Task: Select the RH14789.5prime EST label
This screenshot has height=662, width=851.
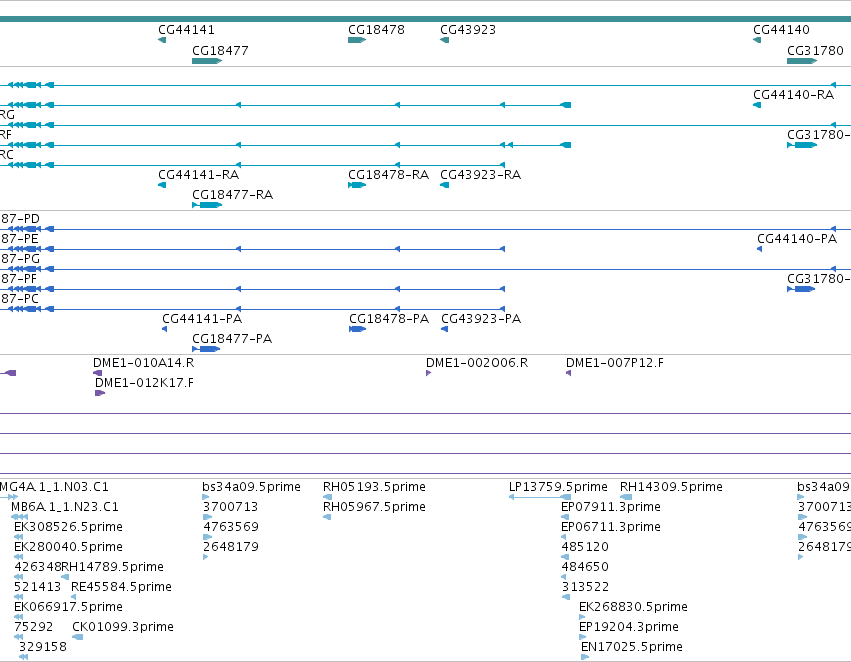Action: tap(112, 567)
